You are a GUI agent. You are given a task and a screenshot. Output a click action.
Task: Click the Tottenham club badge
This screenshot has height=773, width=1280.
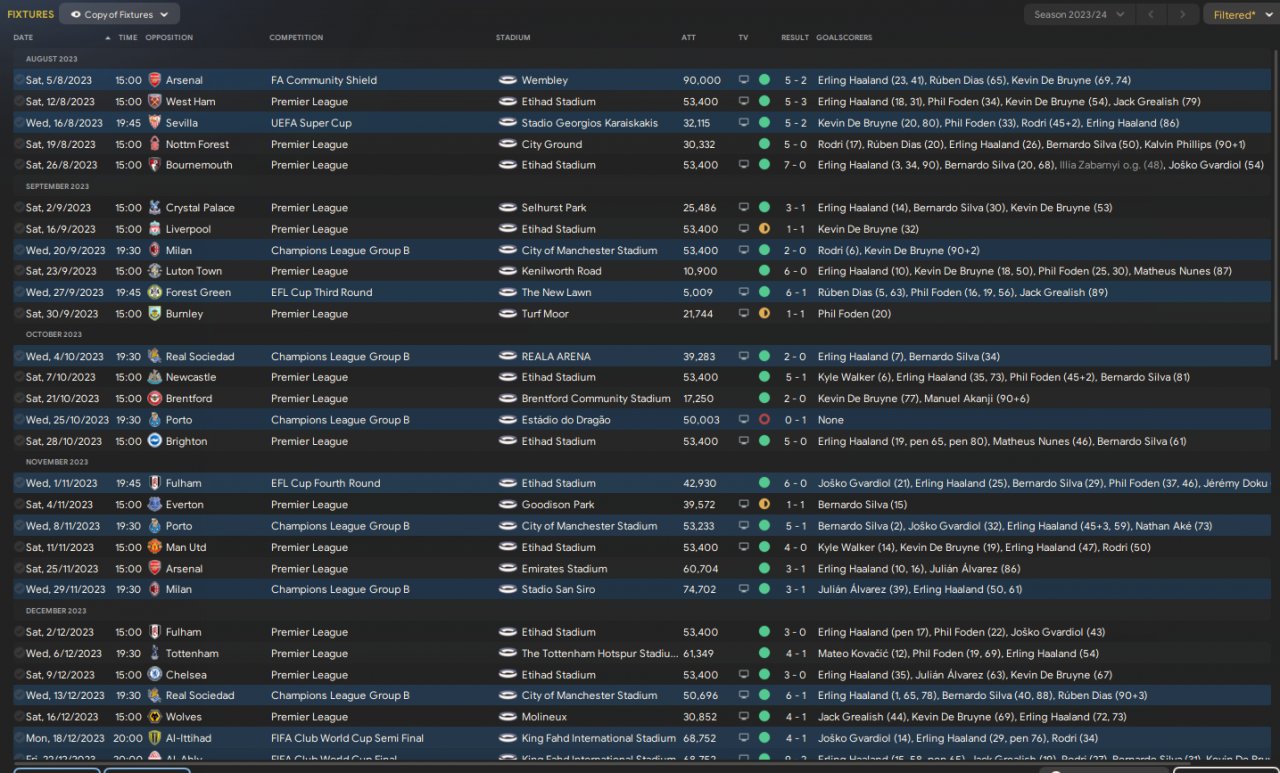(x=154, y=653)
